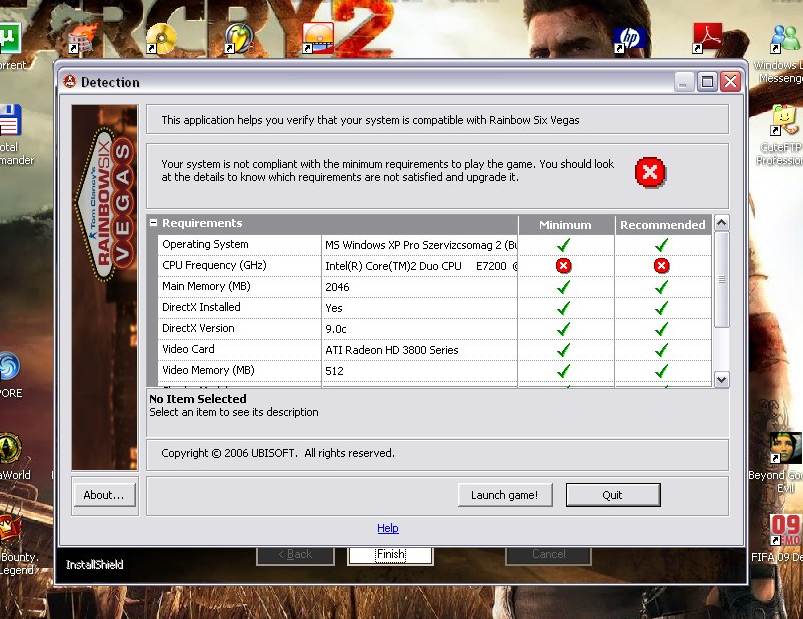Viewport: 803px width, 619px height.
Task: Click the Quit button
Action: click(x=612, y=495)
